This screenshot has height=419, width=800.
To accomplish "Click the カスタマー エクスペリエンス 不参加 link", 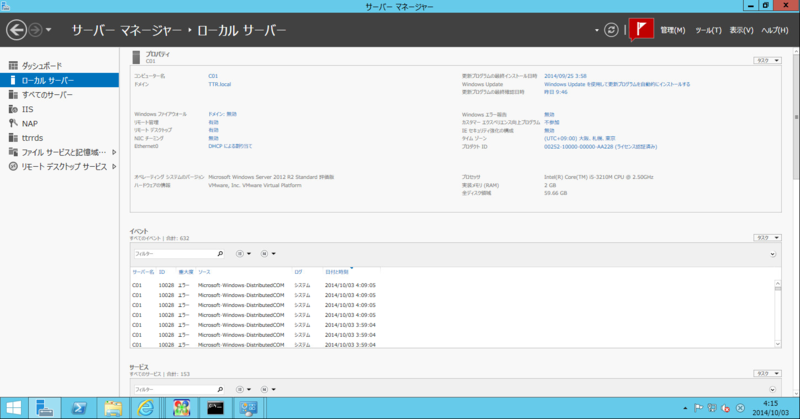I will (552, 122).
